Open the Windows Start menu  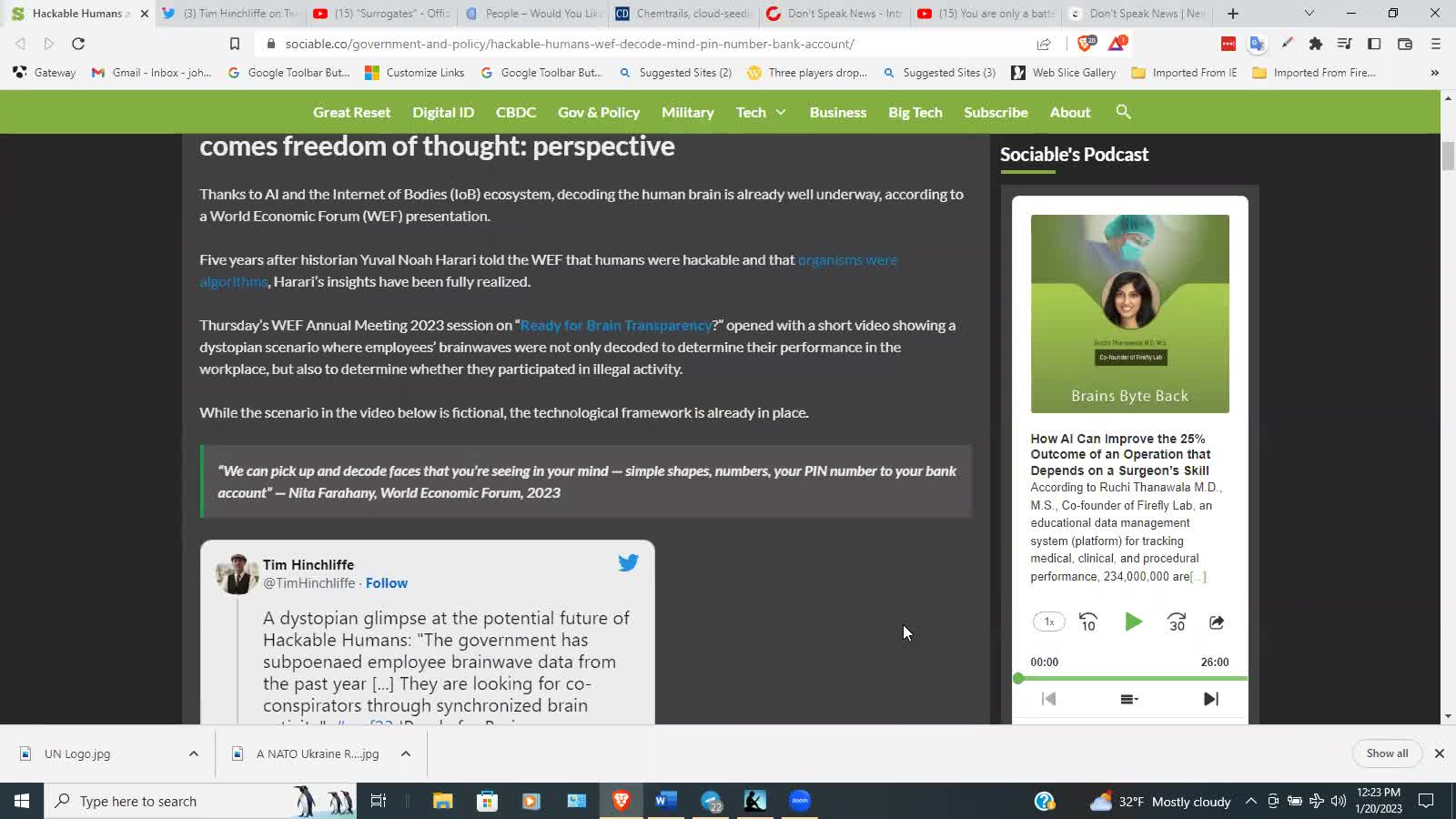(x=22, y=801)
